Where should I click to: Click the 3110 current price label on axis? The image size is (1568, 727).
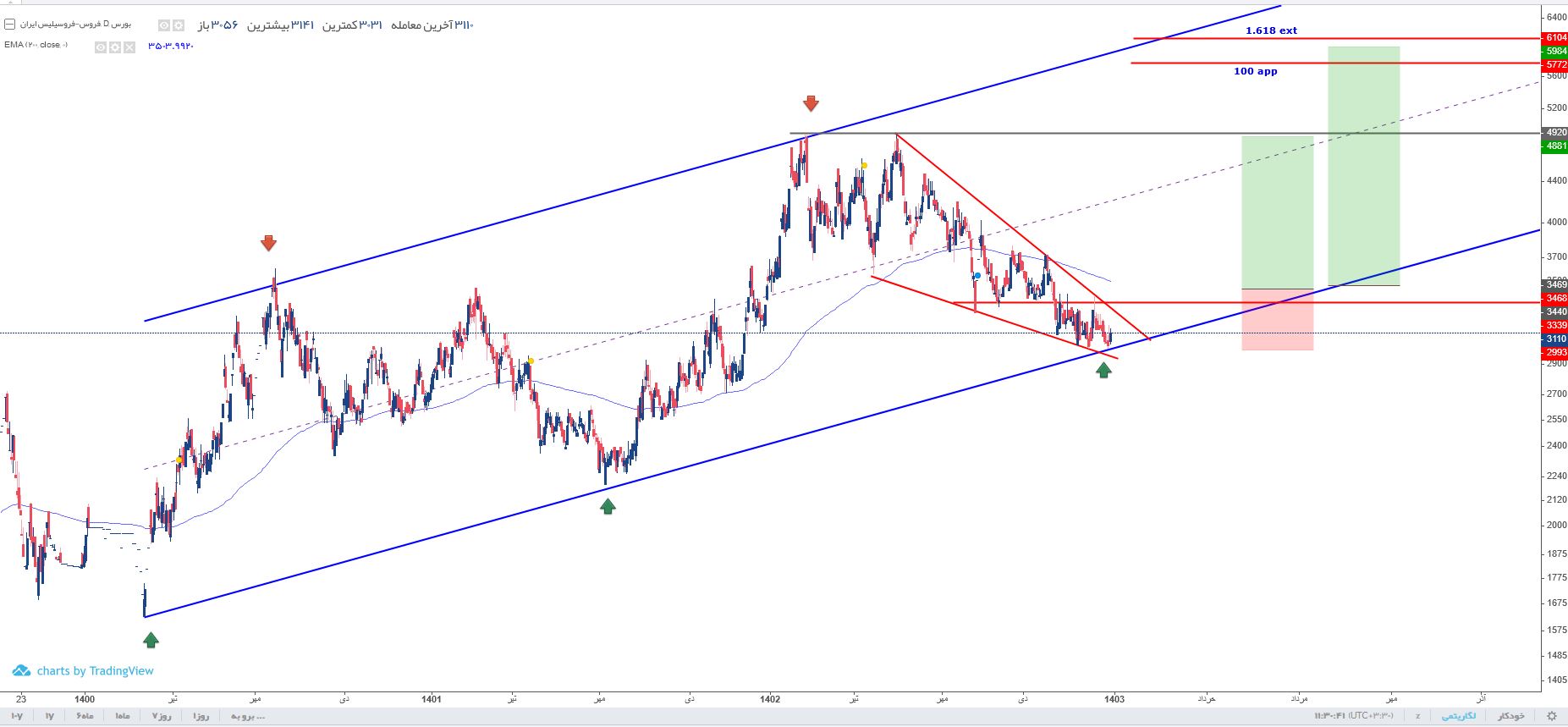pos(1556,339)
